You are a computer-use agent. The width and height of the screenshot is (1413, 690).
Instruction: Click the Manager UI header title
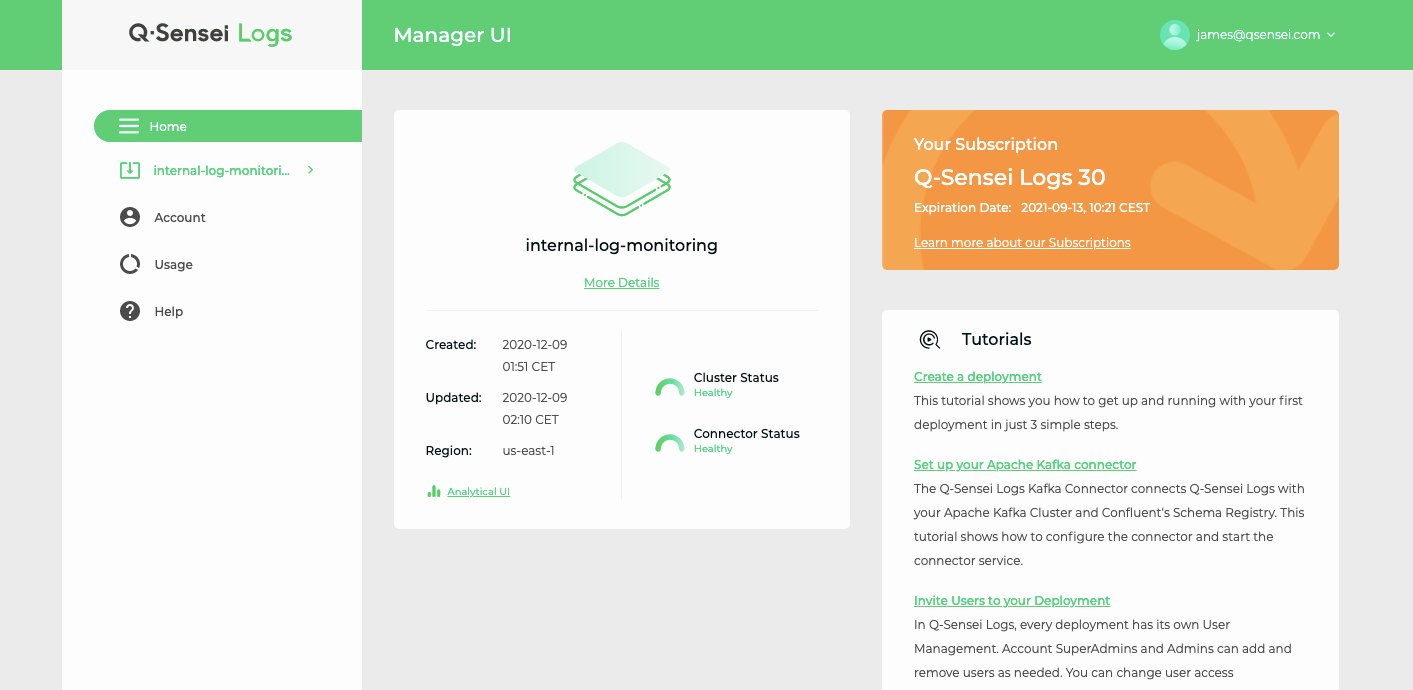pos(452,35)
